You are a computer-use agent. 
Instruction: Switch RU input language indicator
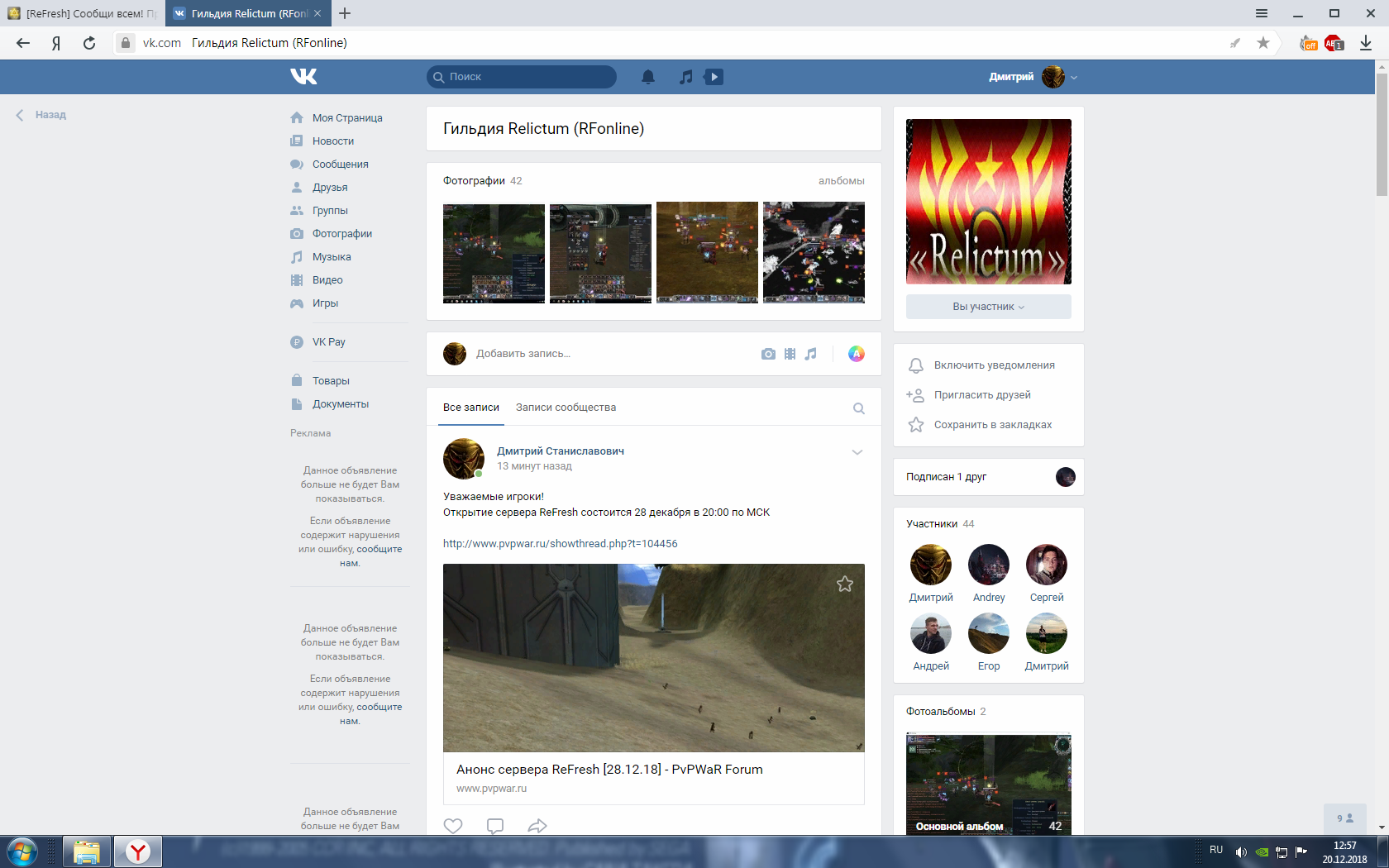pyautogui.click(x=1216, y=850)
